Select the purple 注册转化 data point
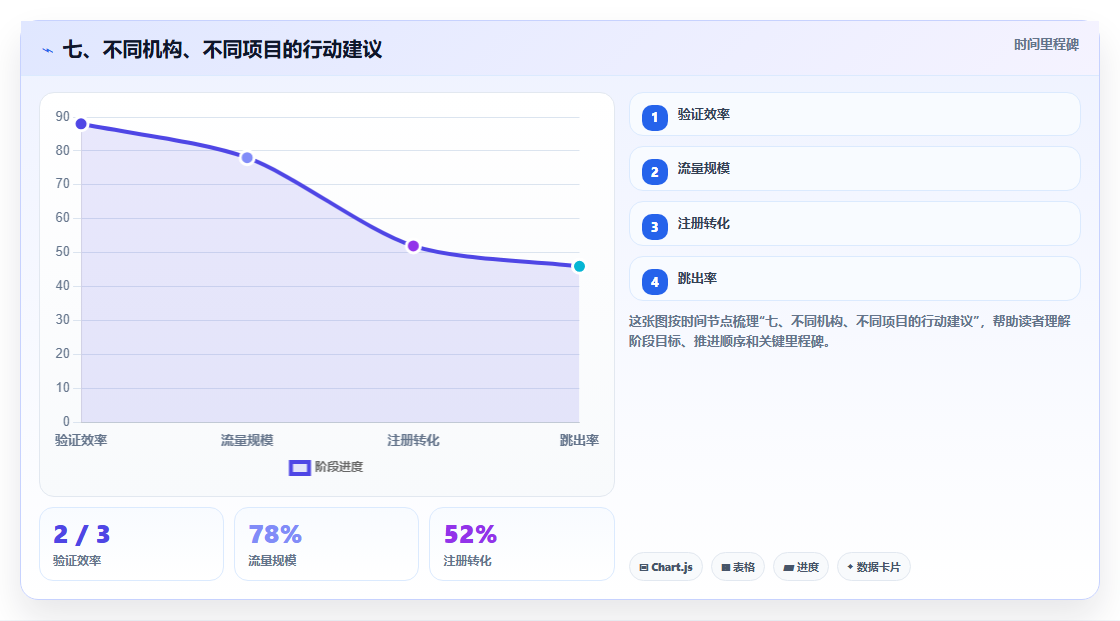 tap(413, 246)
